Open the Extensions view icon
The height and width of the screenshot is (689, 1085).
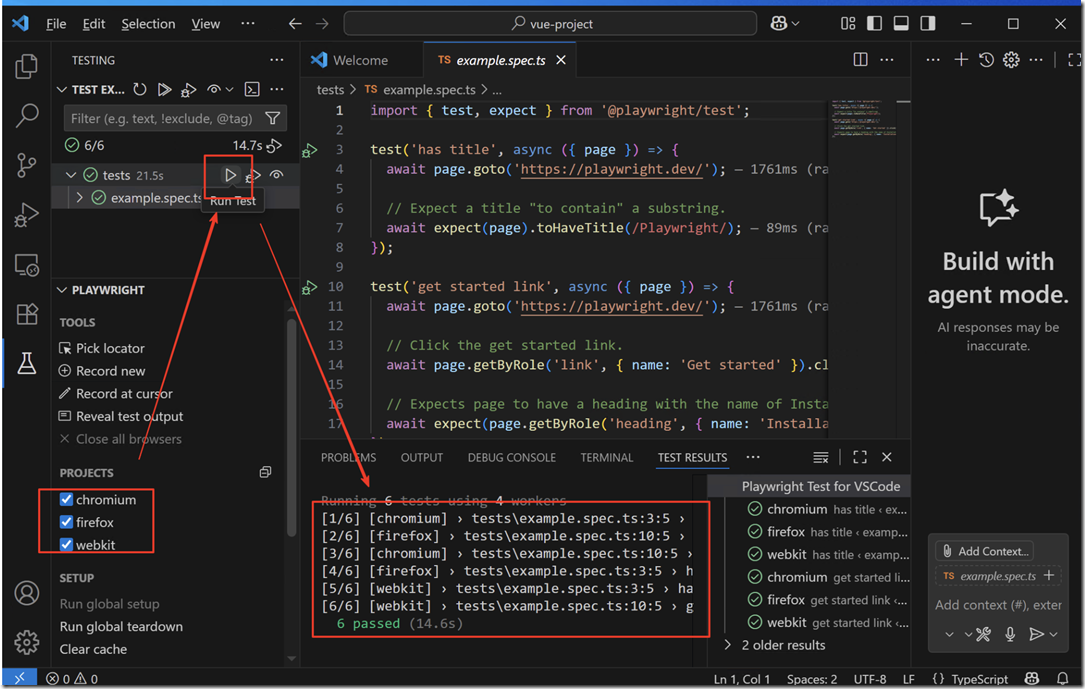[27, 314]
